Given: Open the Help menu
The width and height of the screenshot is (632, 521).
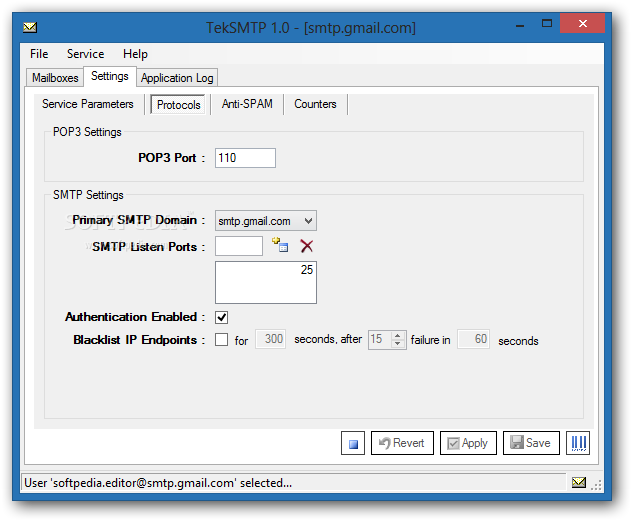Looking at the screenshot, I should tap(135, 54).
